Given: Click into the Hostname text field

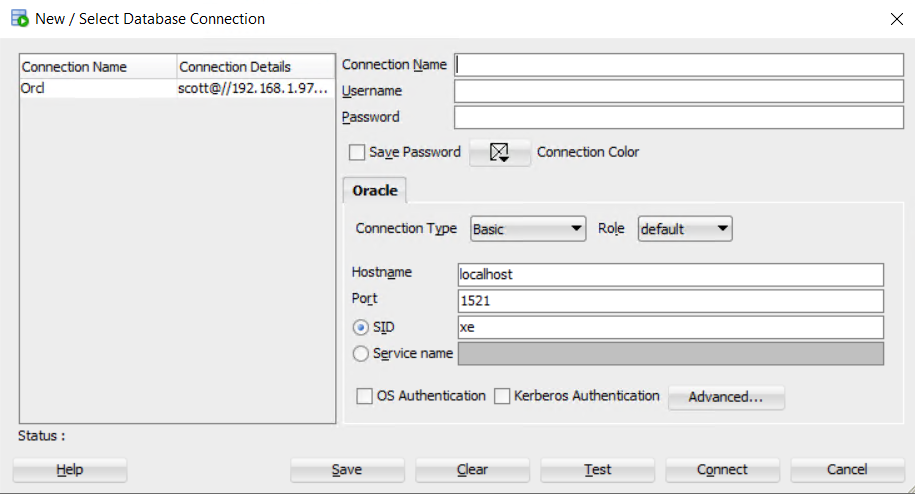Looking at the screenshot, I should pos(670,274).
